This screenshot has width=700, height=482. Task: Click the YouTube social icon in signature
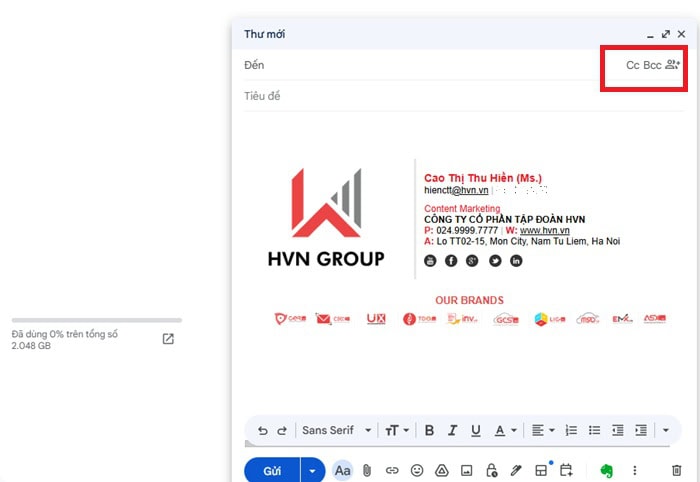(x=430, y=261)
